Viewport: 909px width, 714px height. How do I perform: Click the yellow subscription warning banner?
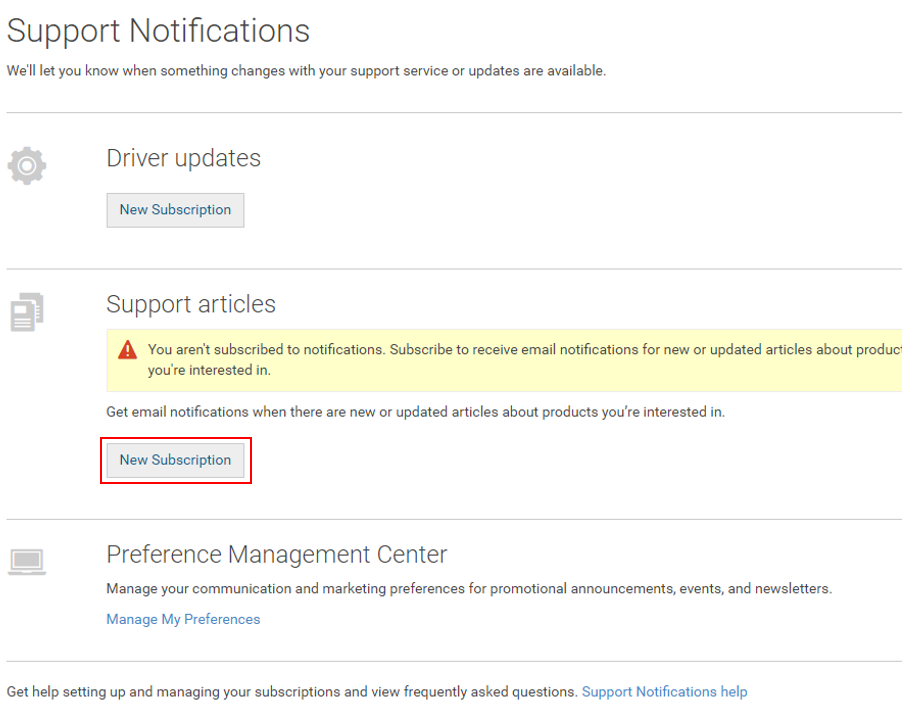[x=500, y=358]
